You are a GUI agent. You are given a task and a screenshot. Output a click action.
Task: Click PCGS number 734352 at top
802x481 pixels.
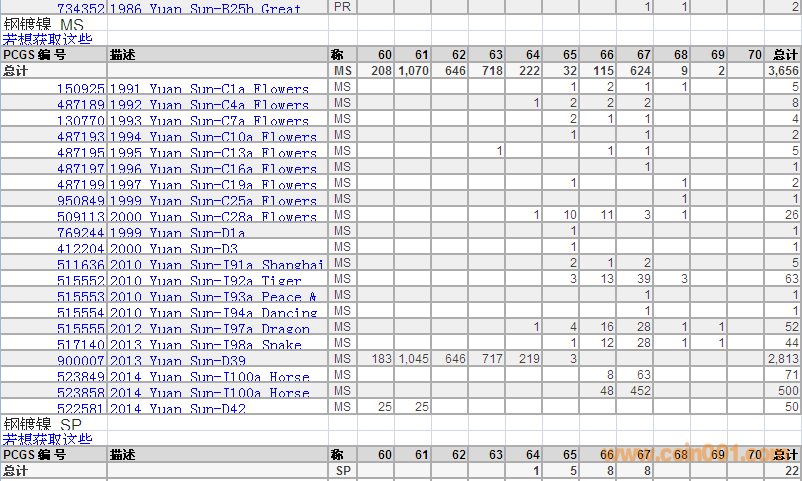[x=80, y=8]
